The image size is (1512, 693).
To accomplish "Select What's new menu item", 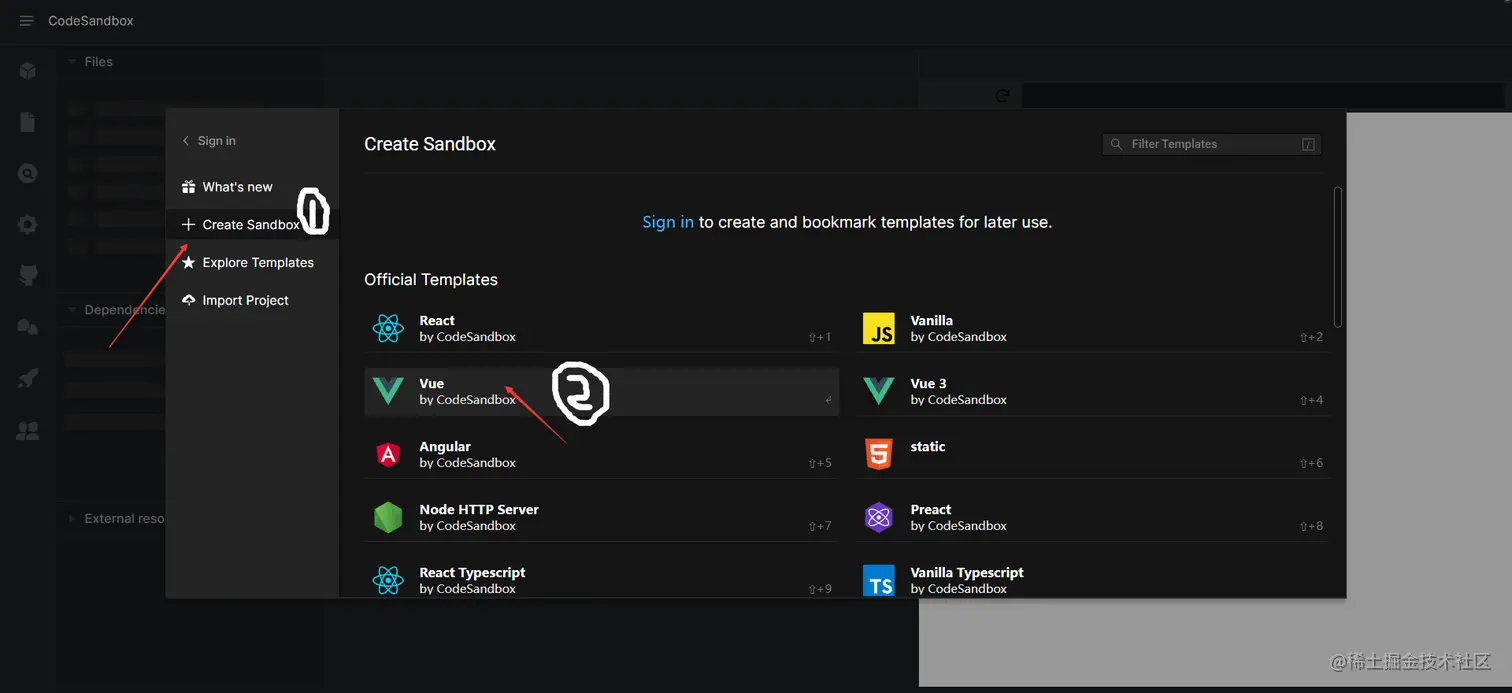I will pyautogui.click(x=237, y=187).
